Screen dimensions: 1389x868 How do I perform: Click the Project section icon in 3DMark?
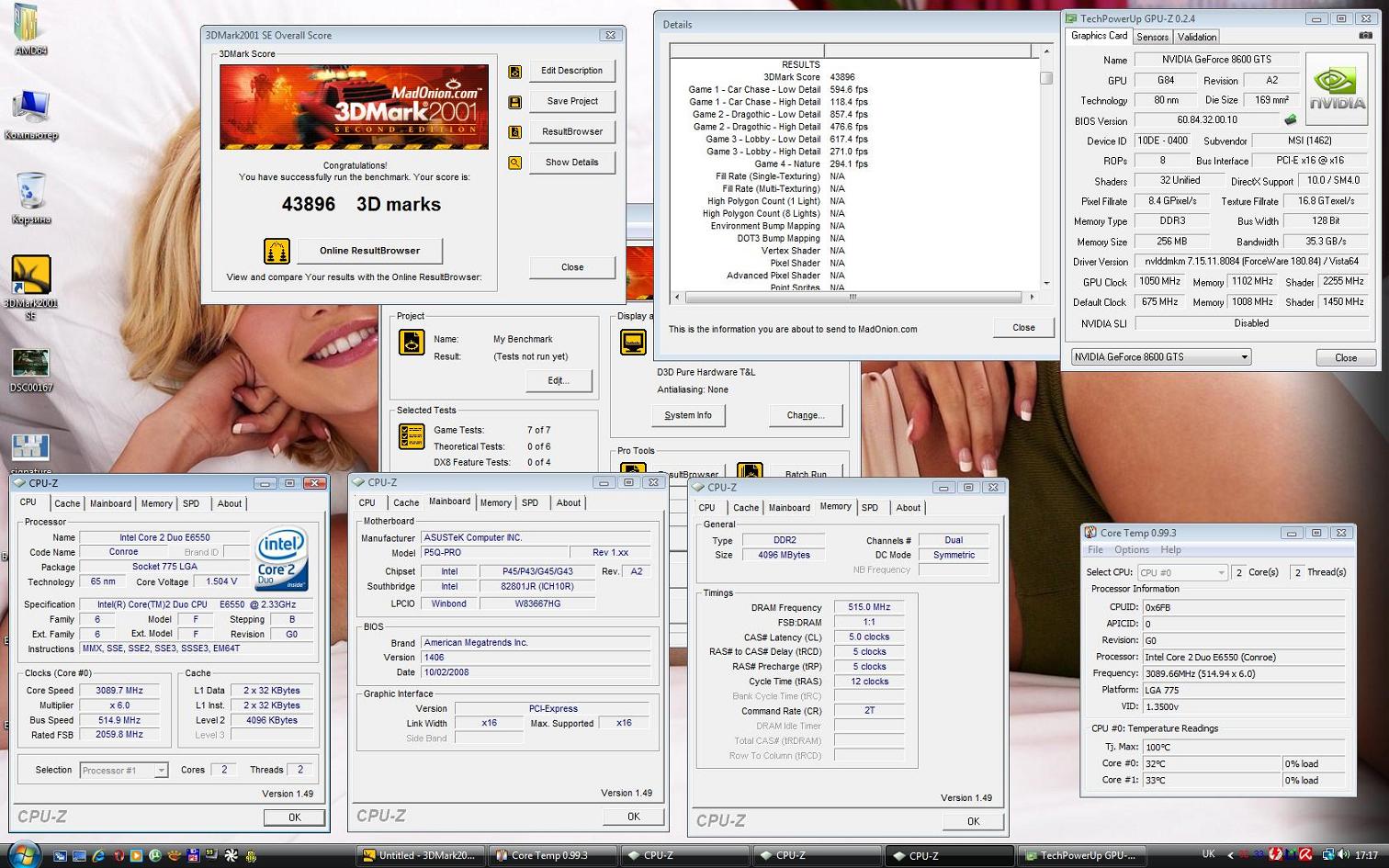coord(411,343)
